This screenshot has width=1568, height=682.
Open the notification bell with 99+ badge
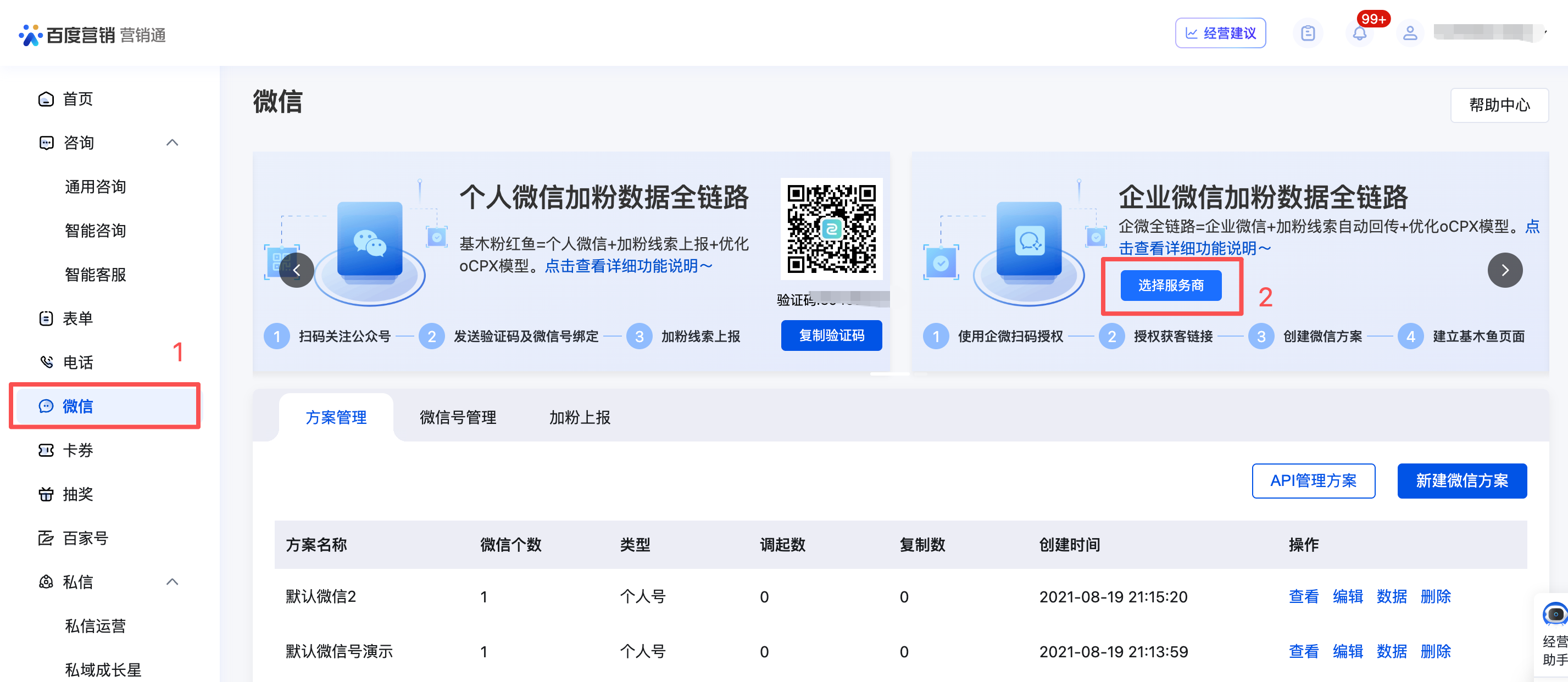click(1359, 33)
